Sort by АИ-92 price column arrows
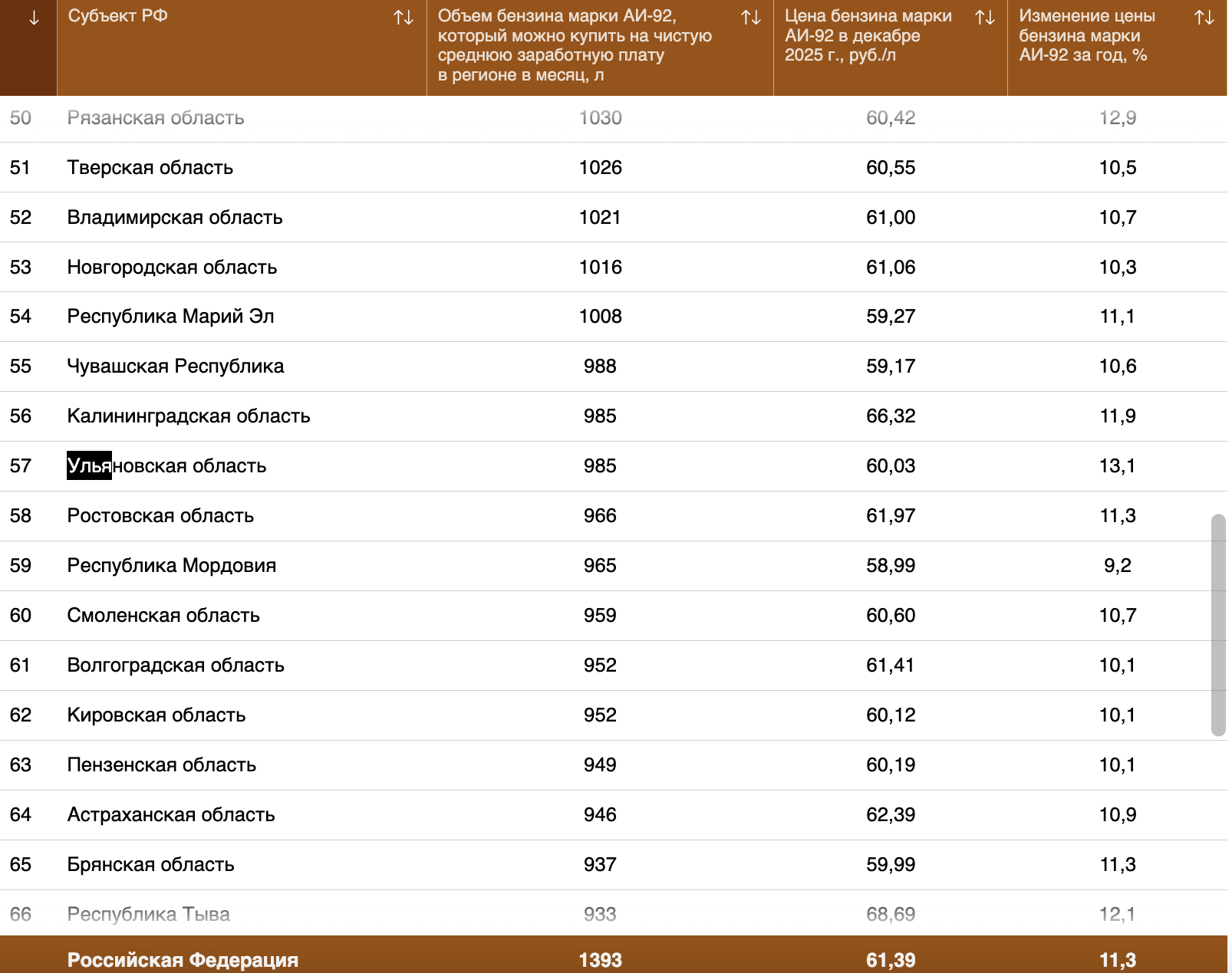This screenshot has height=973, width=1232. [x=984, y=18]
